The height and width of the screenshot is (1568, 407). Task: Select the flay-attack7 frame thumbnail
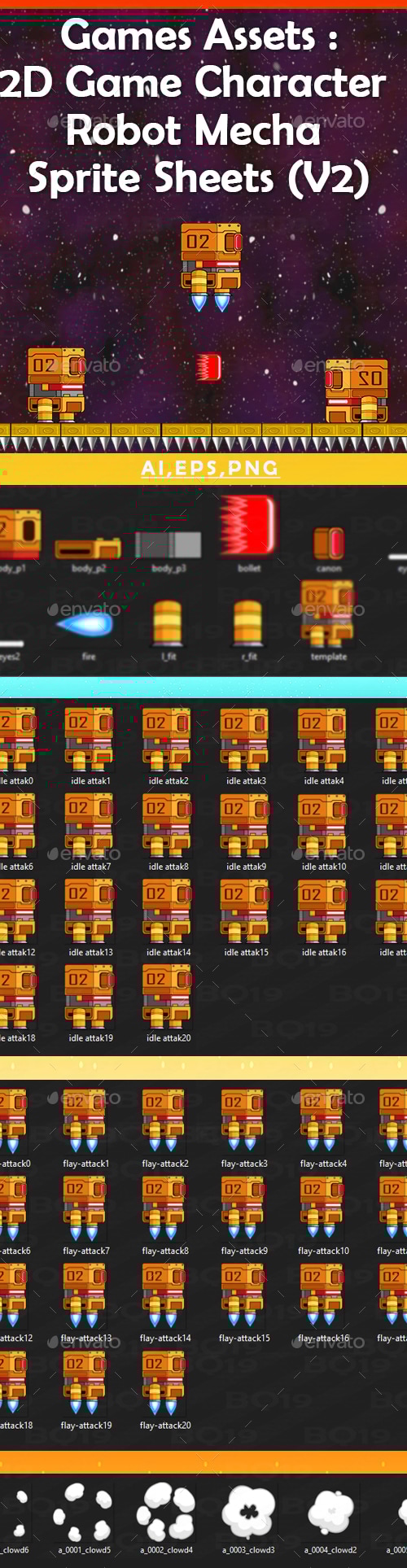pos(85,1208)
